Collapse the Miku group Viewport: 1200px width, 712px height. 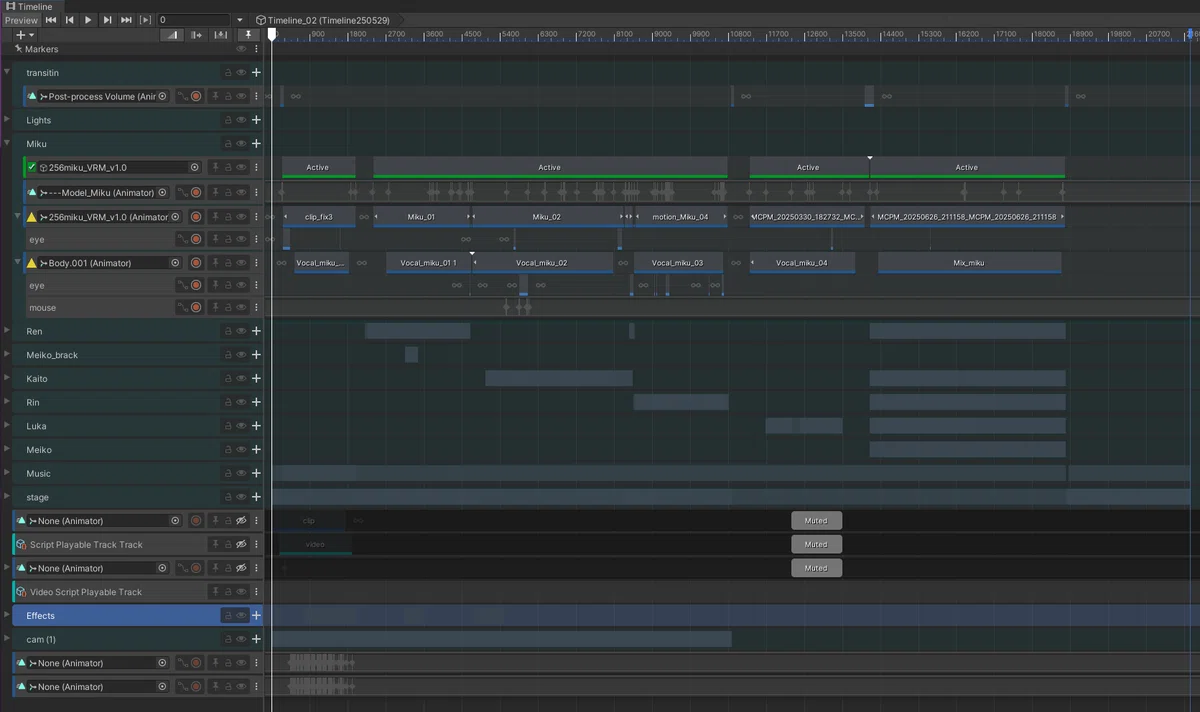(7, 144)
